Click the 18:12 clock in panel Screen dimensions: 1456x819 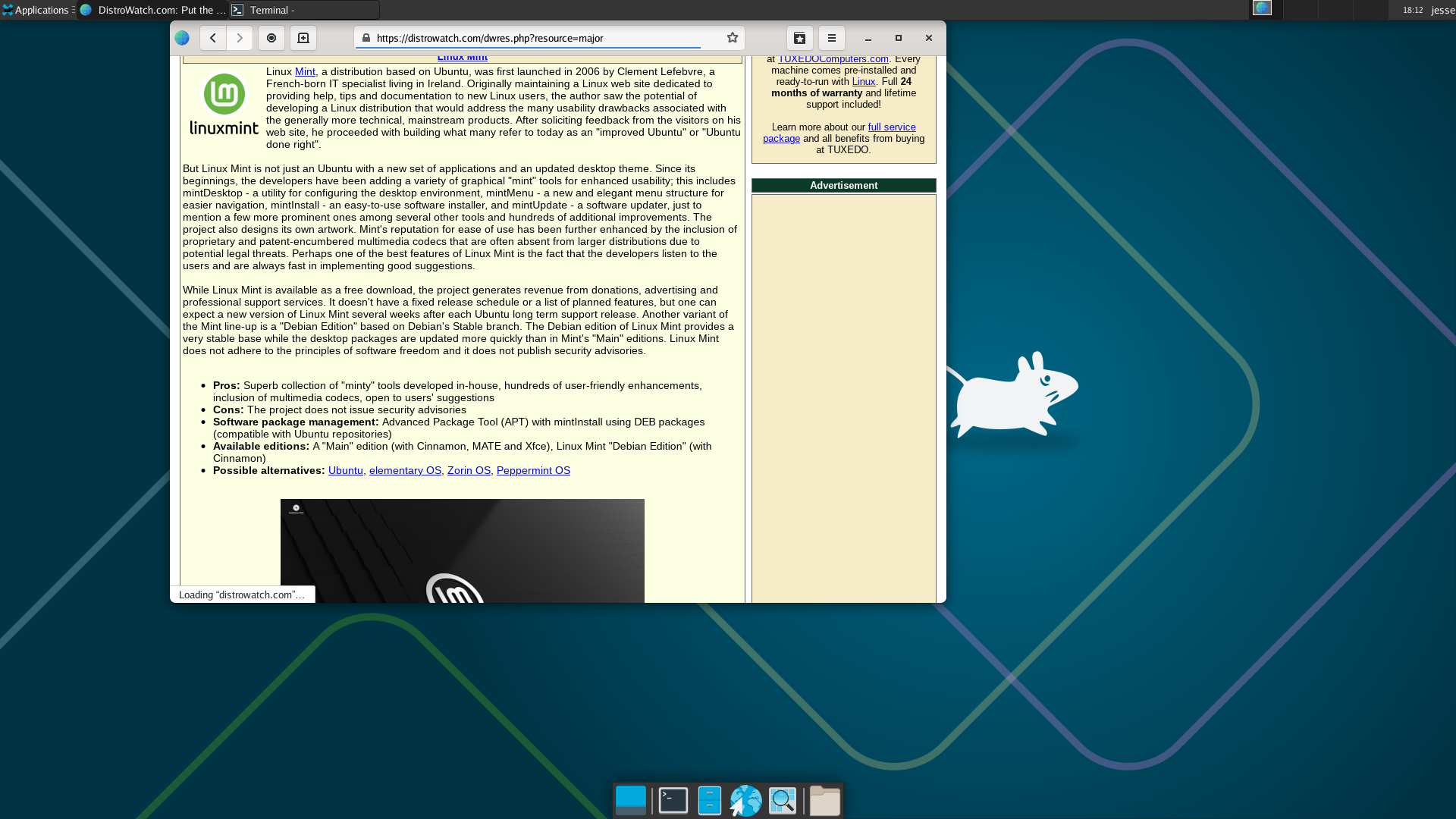pyautogui.click(x=1413, y=10)
